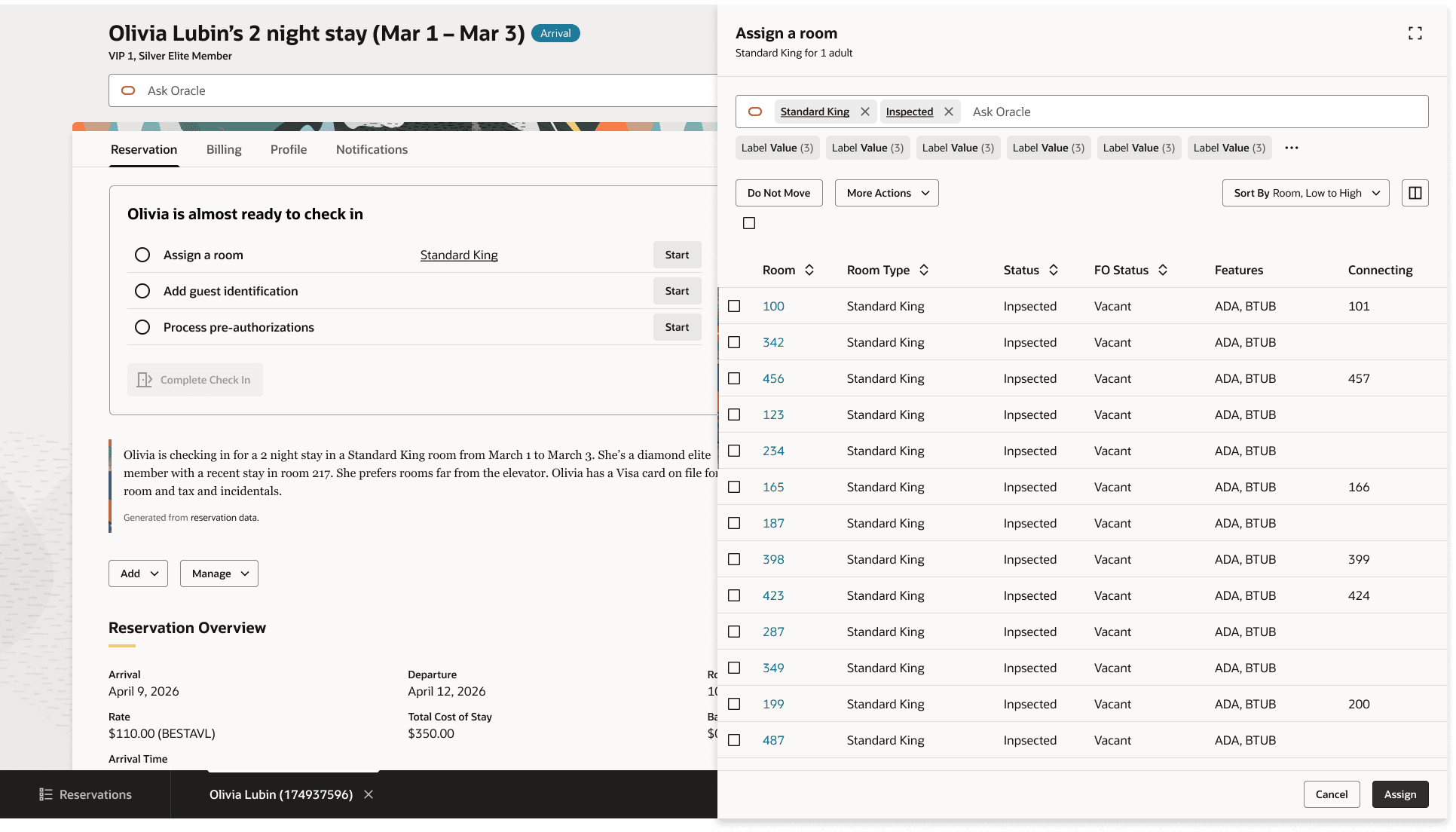Image resolution: width=1456 pixels, height=832 pixels.
Task: Click the Assign button
Action: [1399, 794]
